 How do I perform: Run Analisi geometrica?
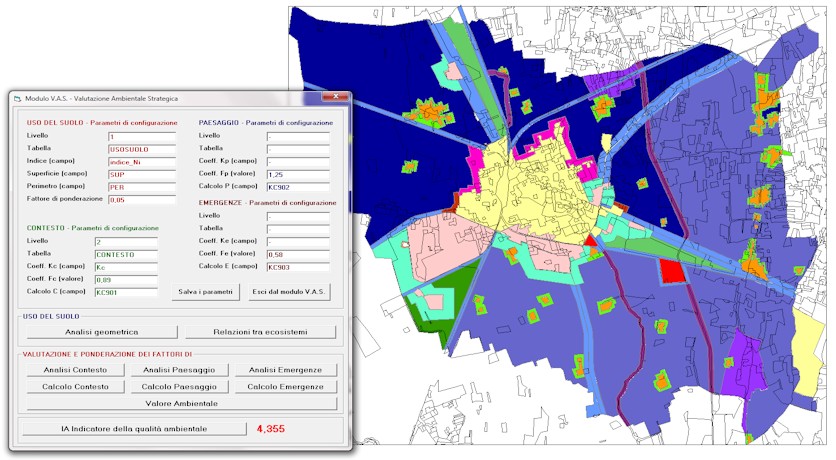click(101, 332)
